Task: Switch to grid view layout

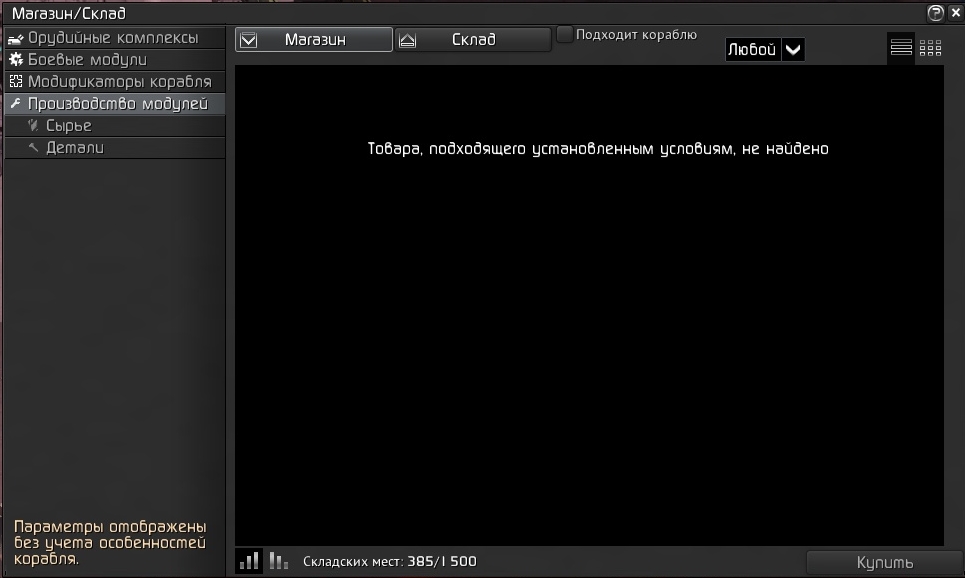Action: pyautogui.click(x=930, y=47)
